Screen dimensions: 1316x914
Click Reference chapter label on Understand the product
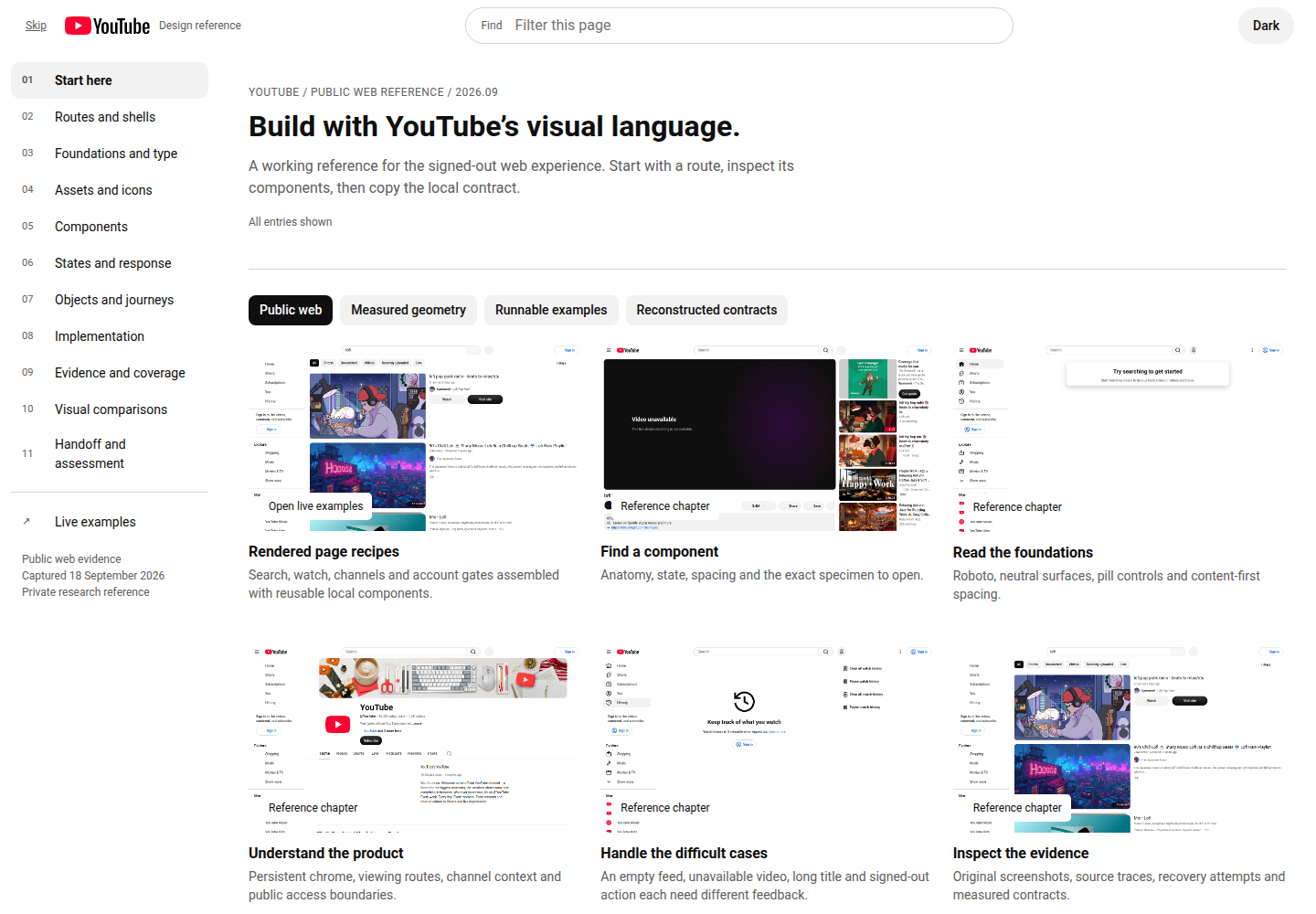(x=313, y=808)
